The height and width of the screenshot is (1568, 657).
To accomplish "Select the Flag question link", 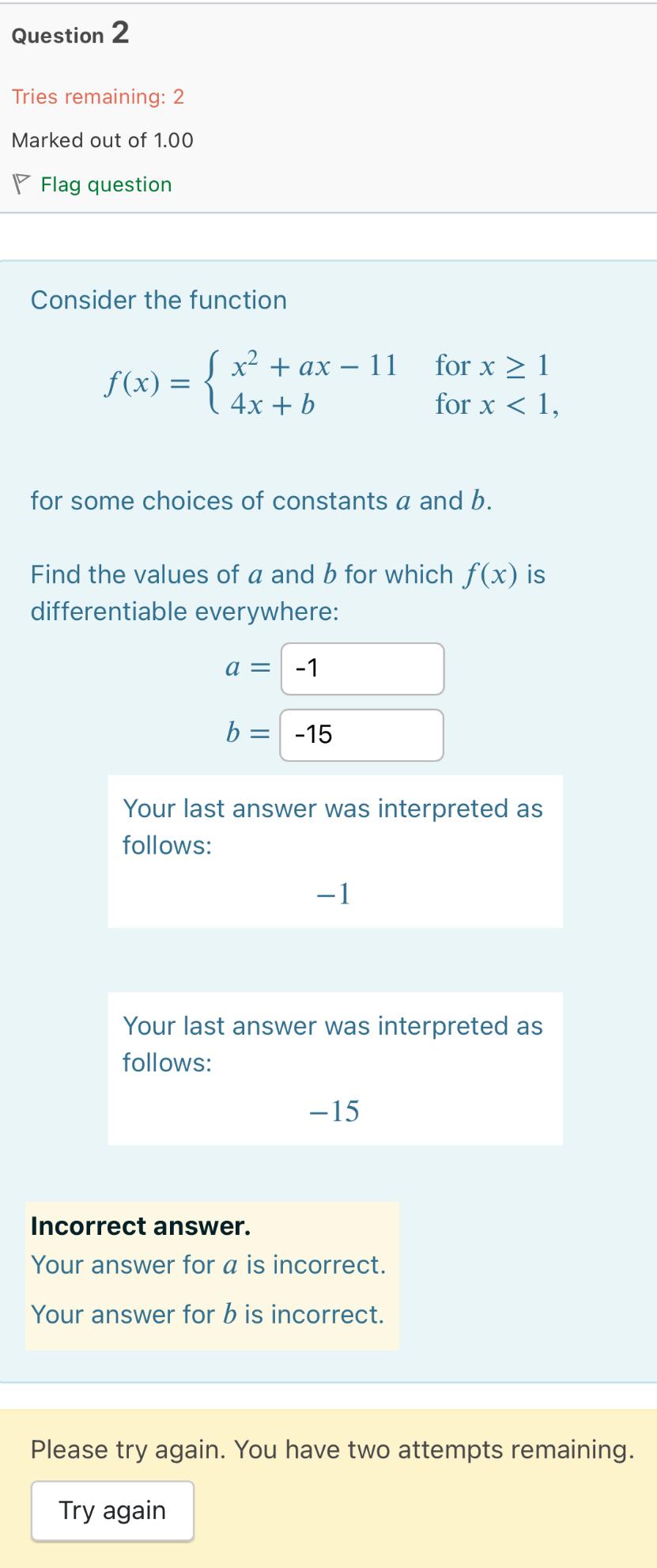I will tap(106, 184).
